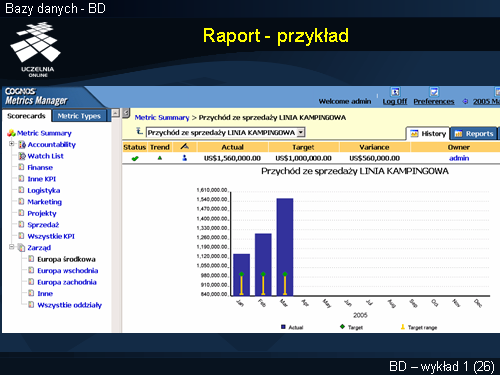Image resolution: width=500 pixels, height=375 pixels.
Task: Click the green Target legend diamond
Action: point(342,327)
